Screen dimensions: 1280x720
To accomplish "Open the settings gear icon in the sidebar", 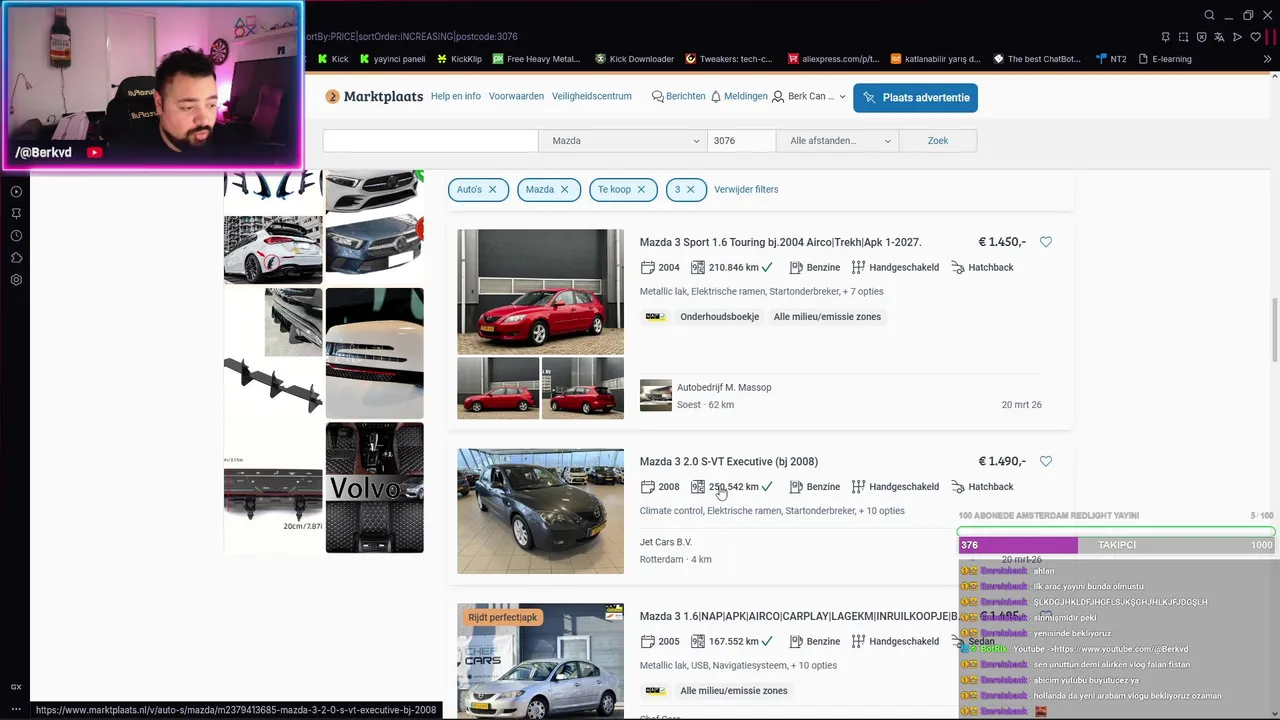I will [x=16, y=280].
